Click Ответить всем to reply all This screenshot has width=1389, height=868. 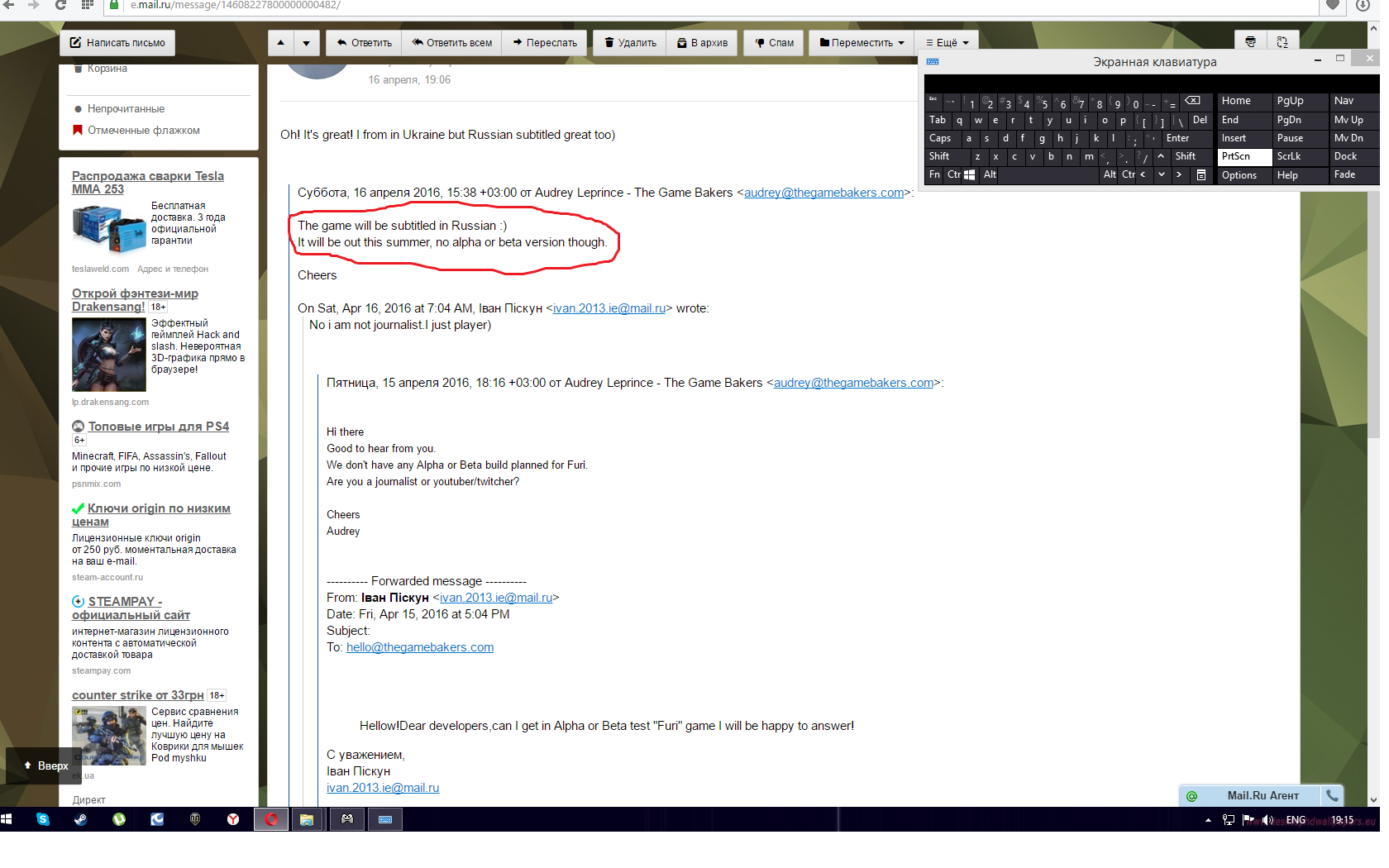tap(452, 43)
